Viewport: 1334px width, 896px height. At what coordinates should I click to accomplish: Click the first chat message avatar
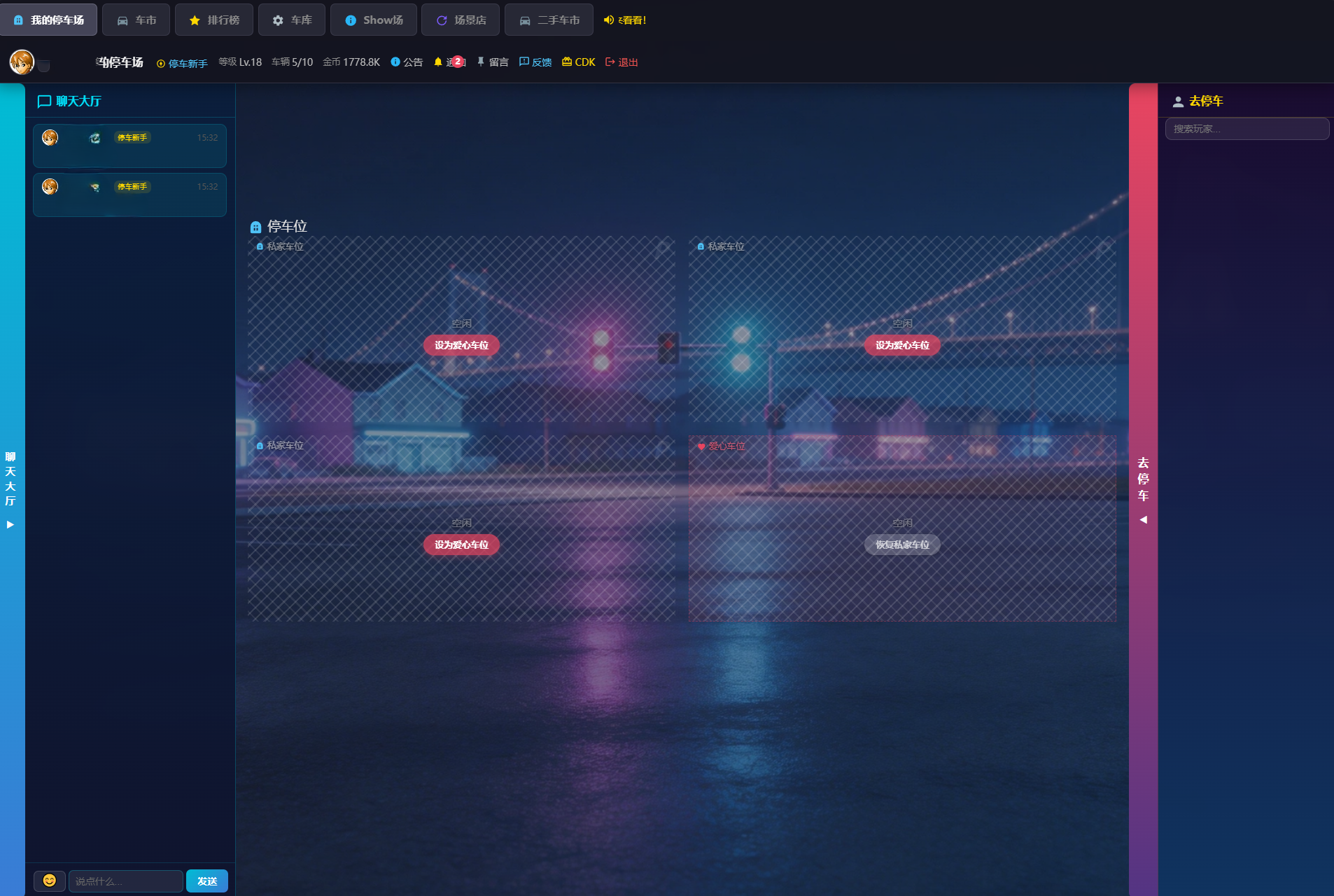50,137
